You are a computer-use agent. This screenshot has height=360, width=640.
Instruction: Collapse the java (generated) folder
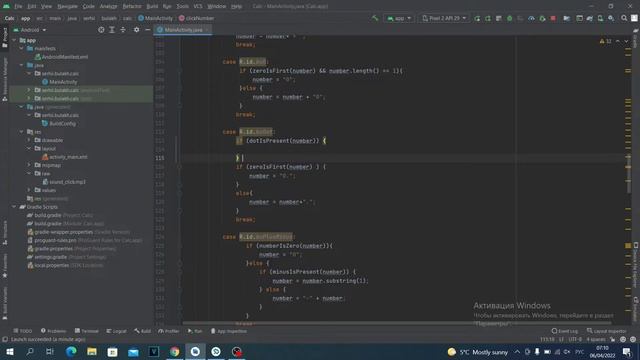pyautogui.click(x=22, y=107)
